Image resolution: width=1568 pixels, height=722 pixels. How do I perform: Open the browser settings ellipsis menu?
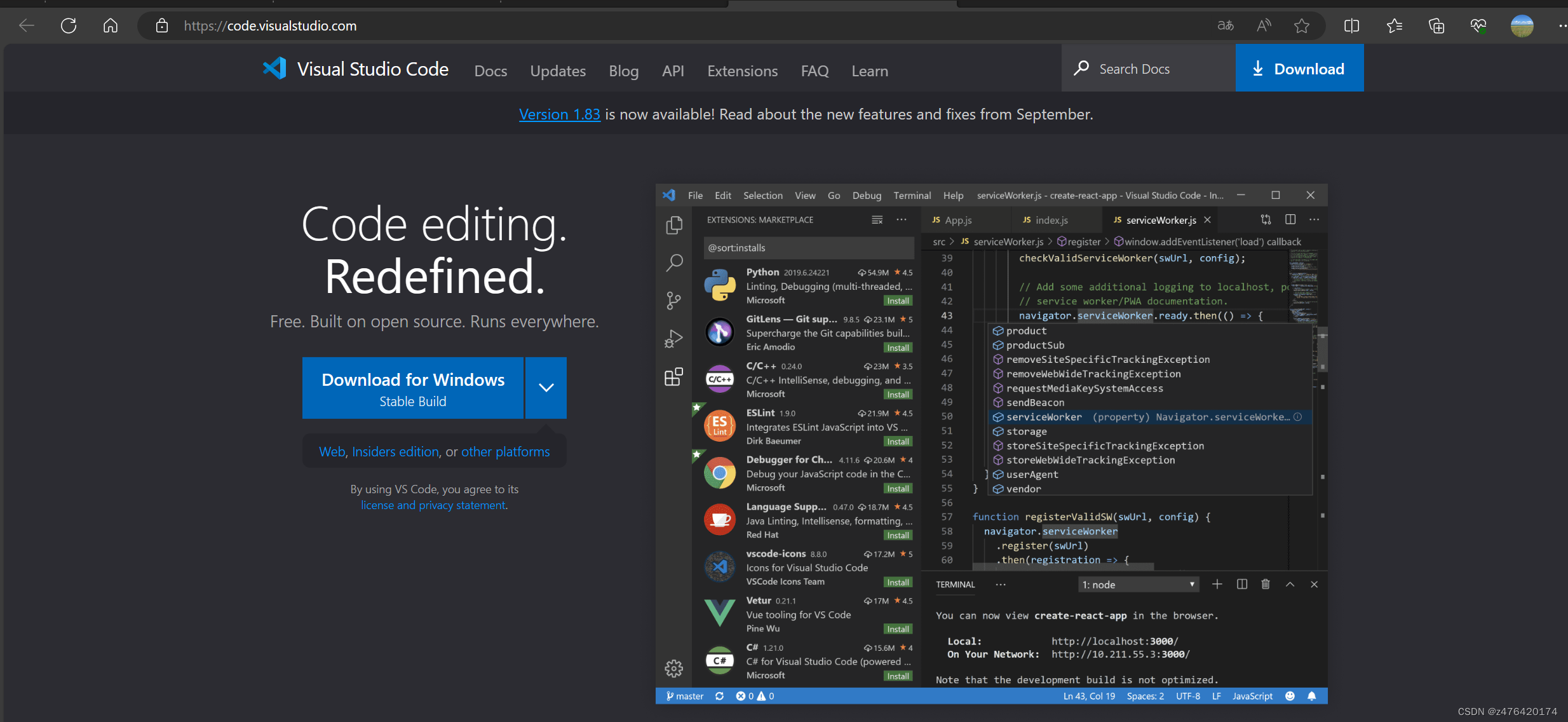(1561, 26)
